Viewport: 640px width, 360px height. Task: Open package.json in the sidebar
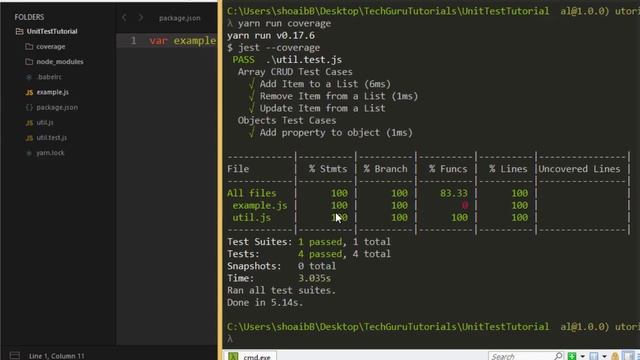(57, 107)
